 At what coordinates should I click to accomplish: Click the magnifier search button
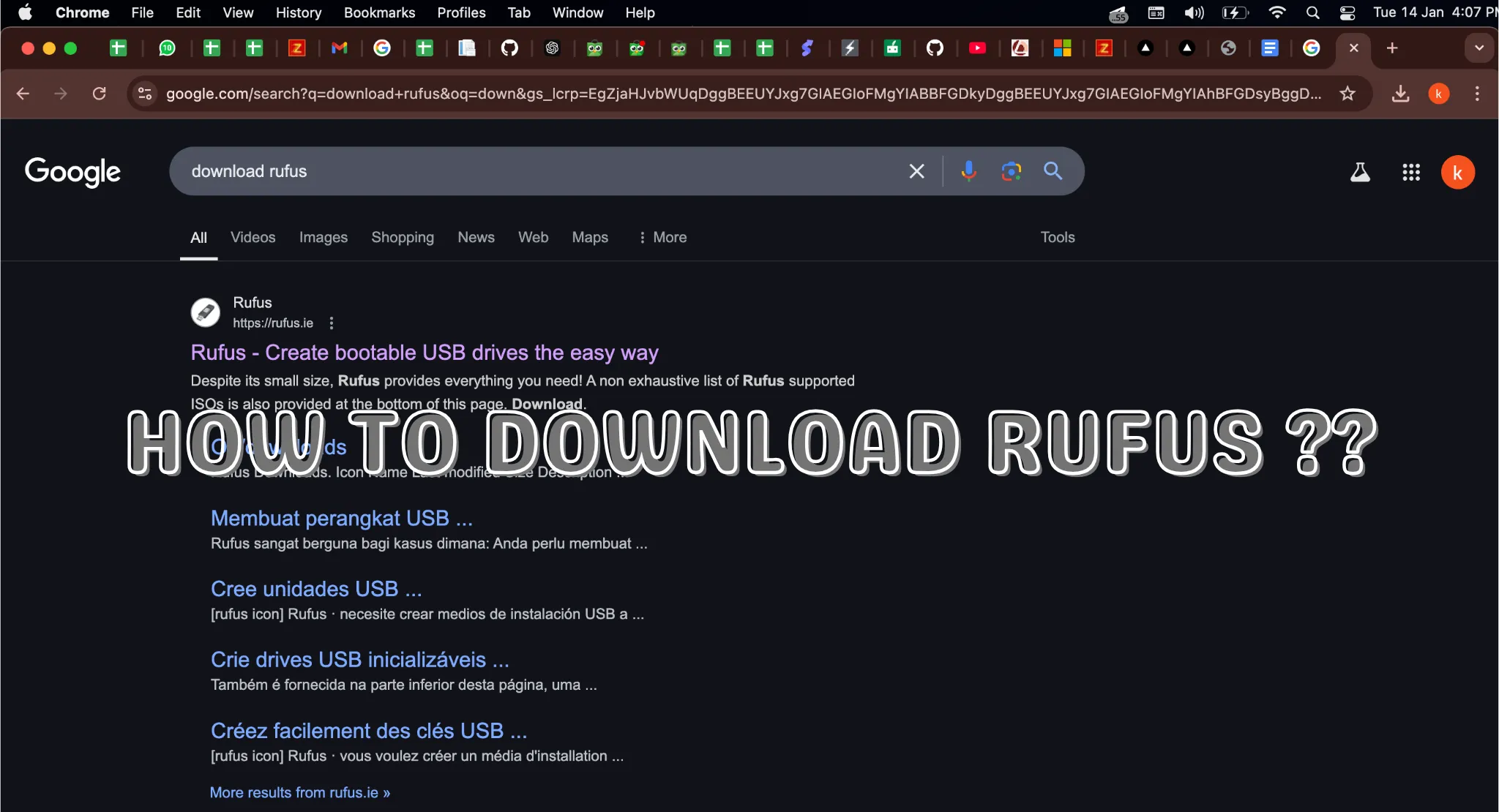tap(1053, 171)
